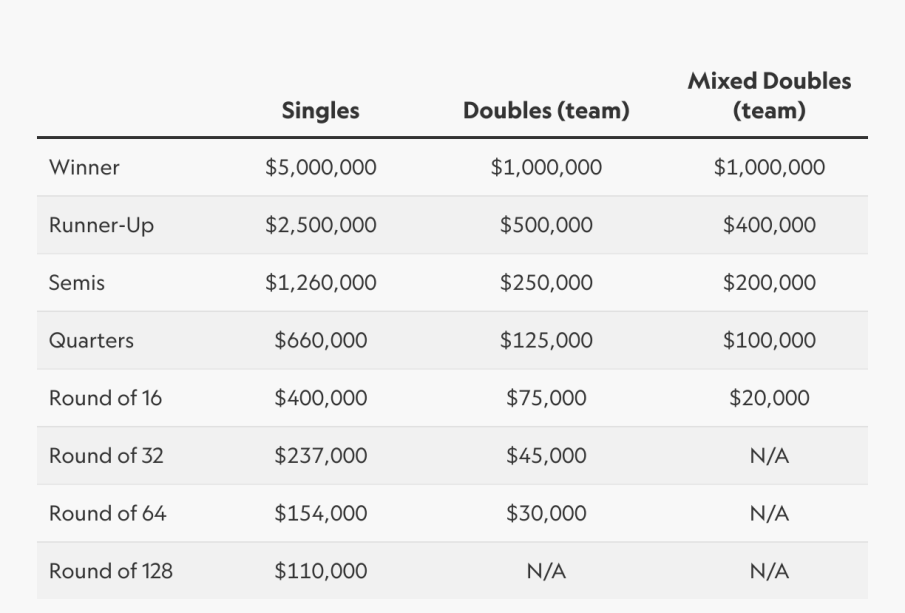Select the Runner-Up row label

102,225
